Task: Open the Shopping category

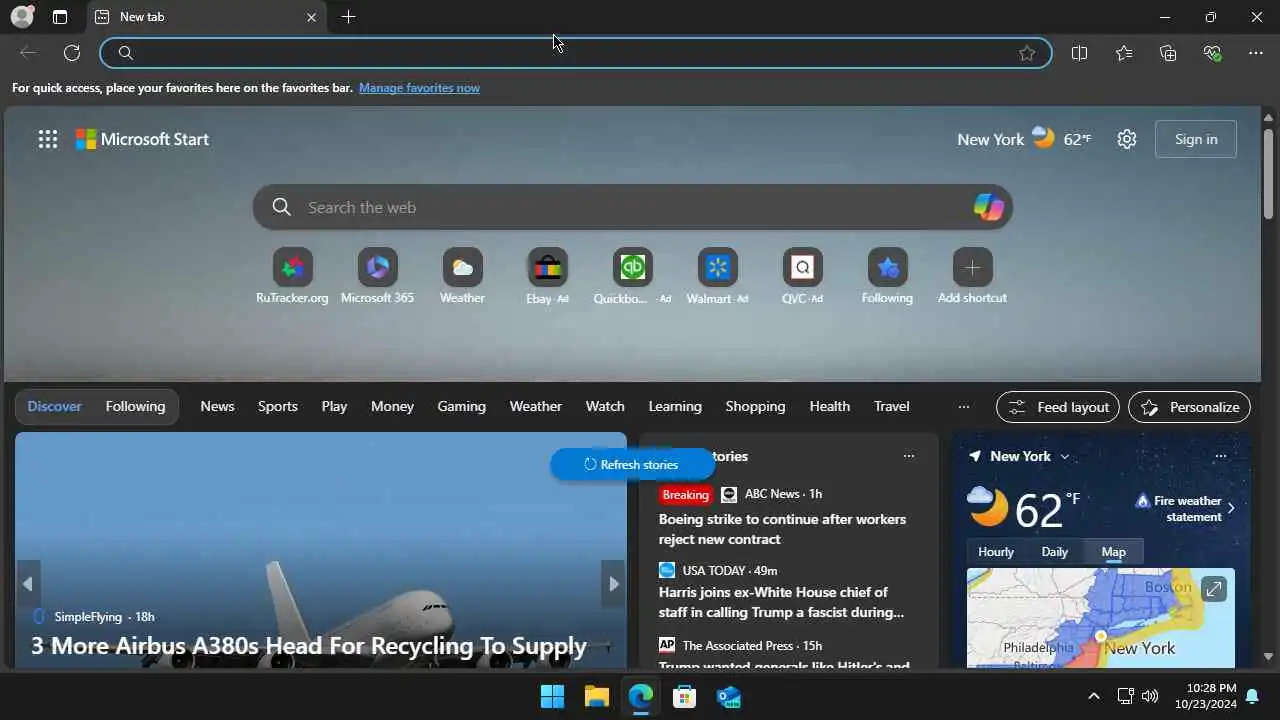Action: 755,406
